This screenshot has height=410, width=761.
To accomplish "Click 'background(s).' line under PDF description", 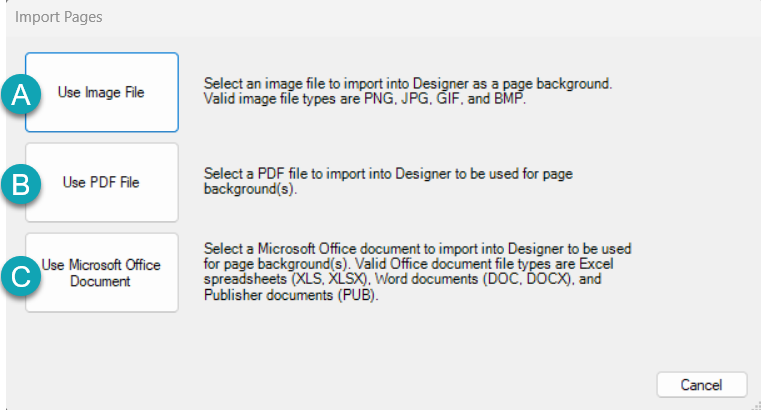I will [250, 189].
